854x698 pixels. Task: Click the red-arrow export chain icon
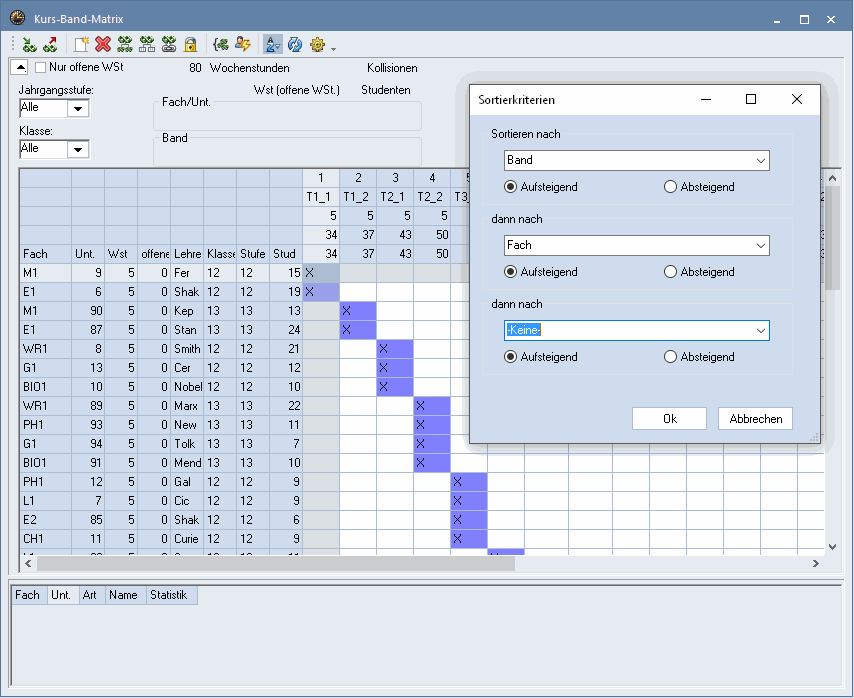[50, 45]
